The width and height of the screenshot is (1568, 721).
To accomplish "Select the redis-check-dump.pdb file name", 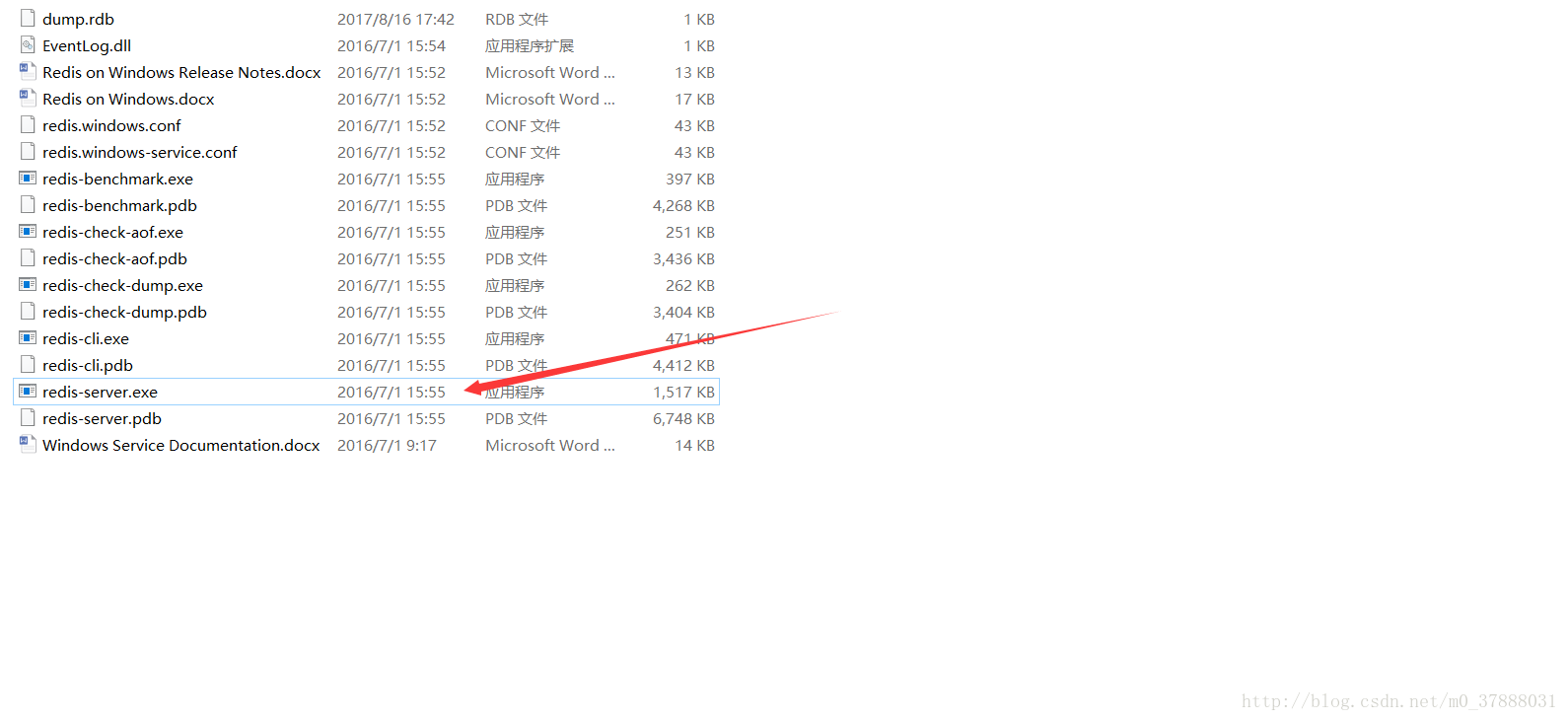I will coord(124,313).
